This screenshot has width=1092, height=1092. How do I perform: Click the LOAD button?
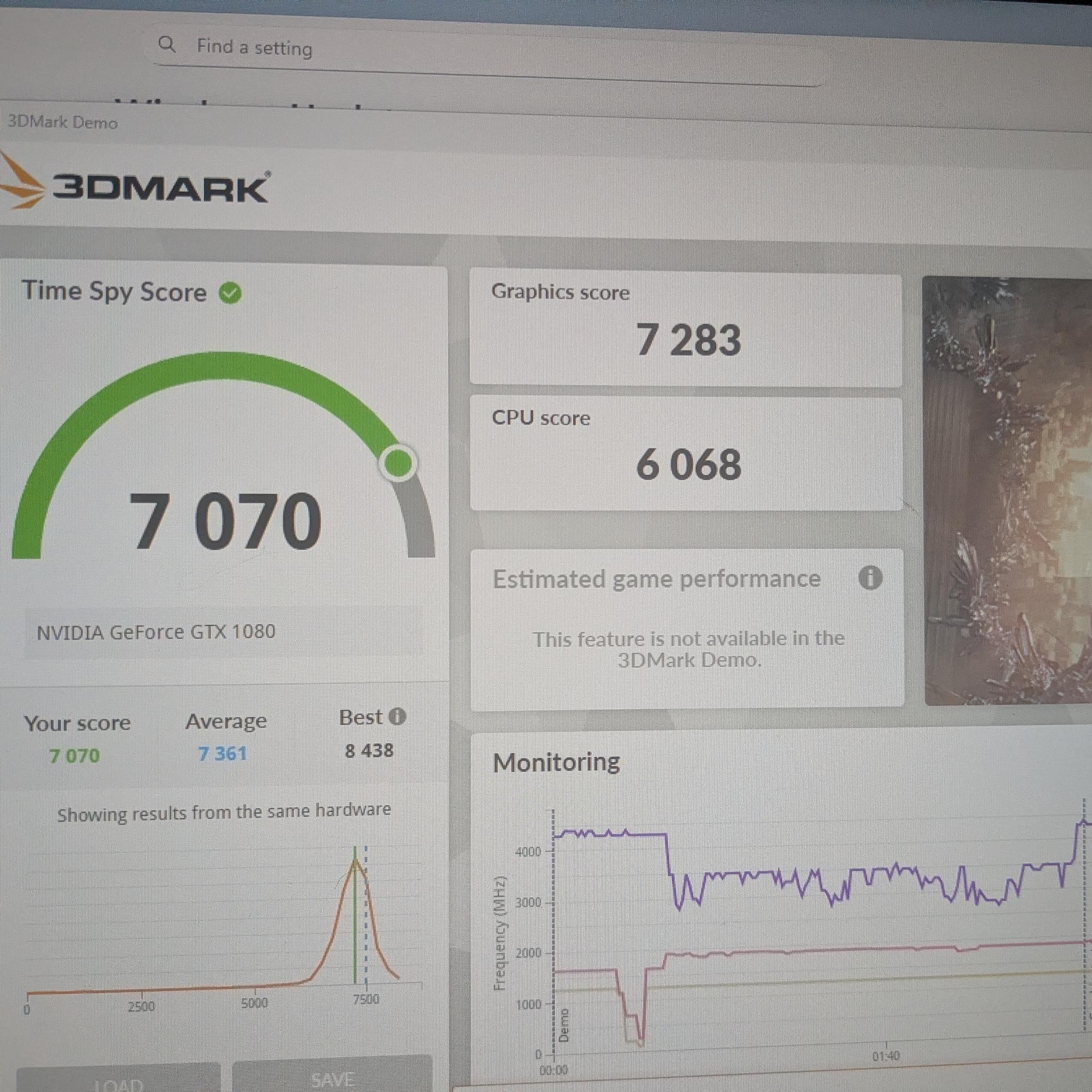119,1079
